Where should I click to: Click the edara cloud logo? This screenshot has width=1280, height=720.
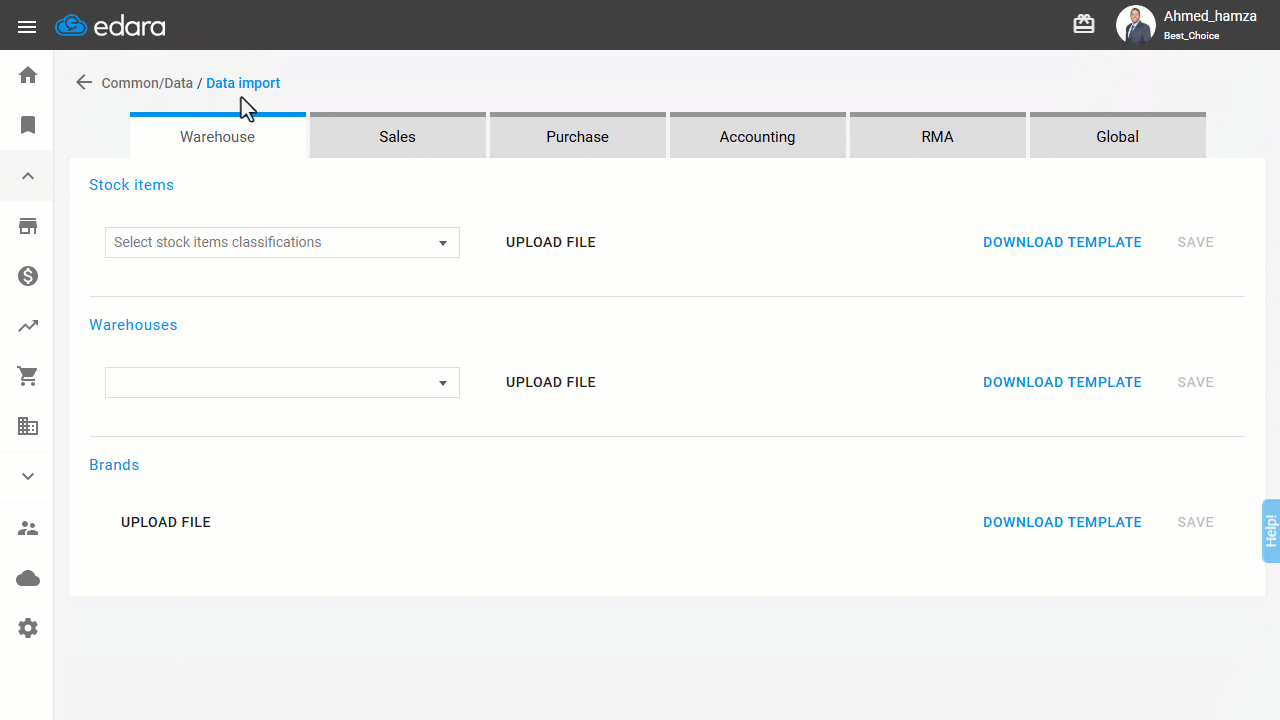click(x=110, y=26)
